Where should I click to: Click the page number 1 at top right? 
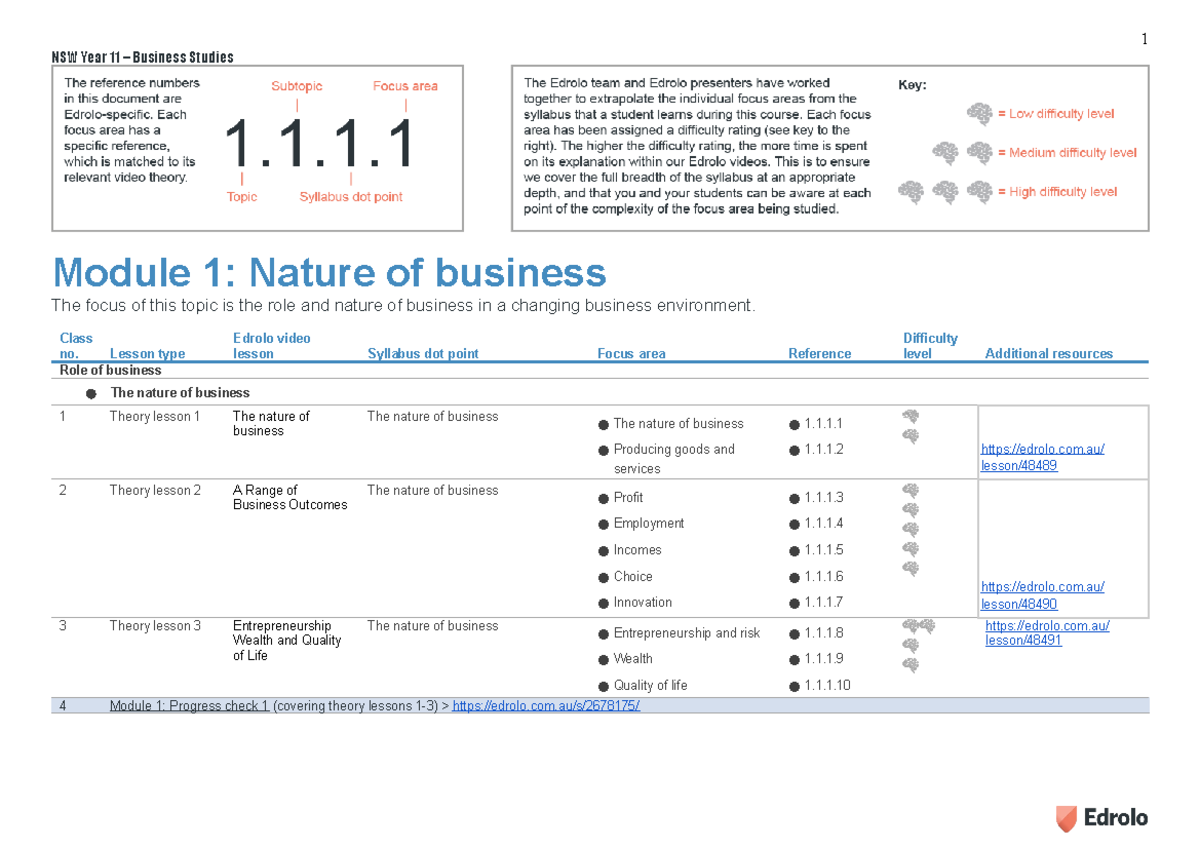1143,38
